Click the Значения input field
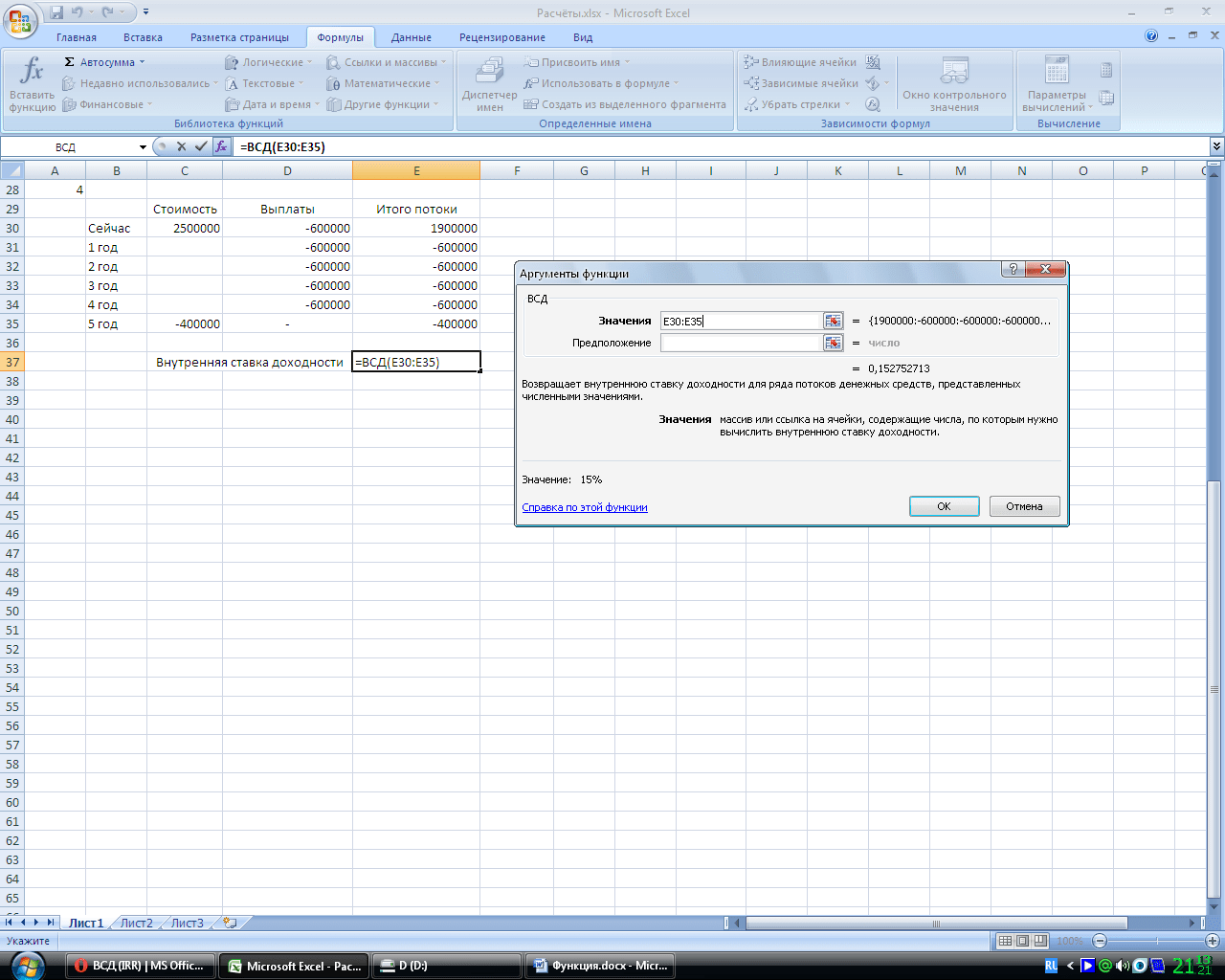This screenshot has height=980, width=1225. pos(742,322)
